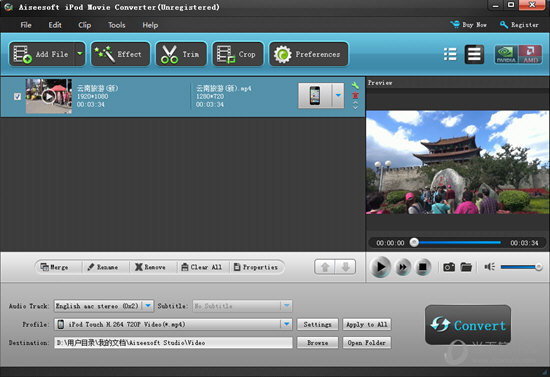Click the Convert button
The width and height of the screenshot is (550, 377).
point(468,325)
